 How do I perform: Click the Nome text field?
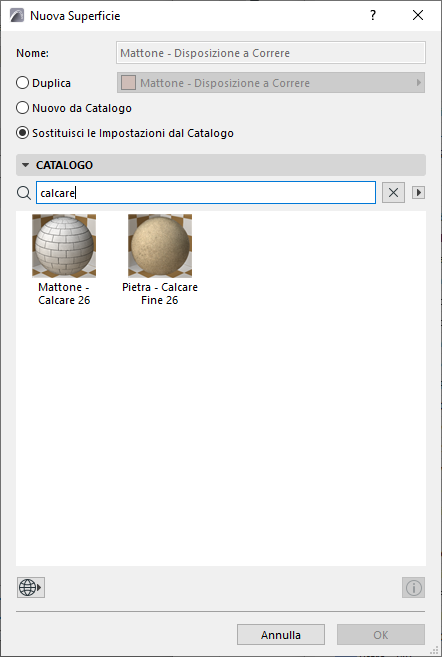click(271, 53)
